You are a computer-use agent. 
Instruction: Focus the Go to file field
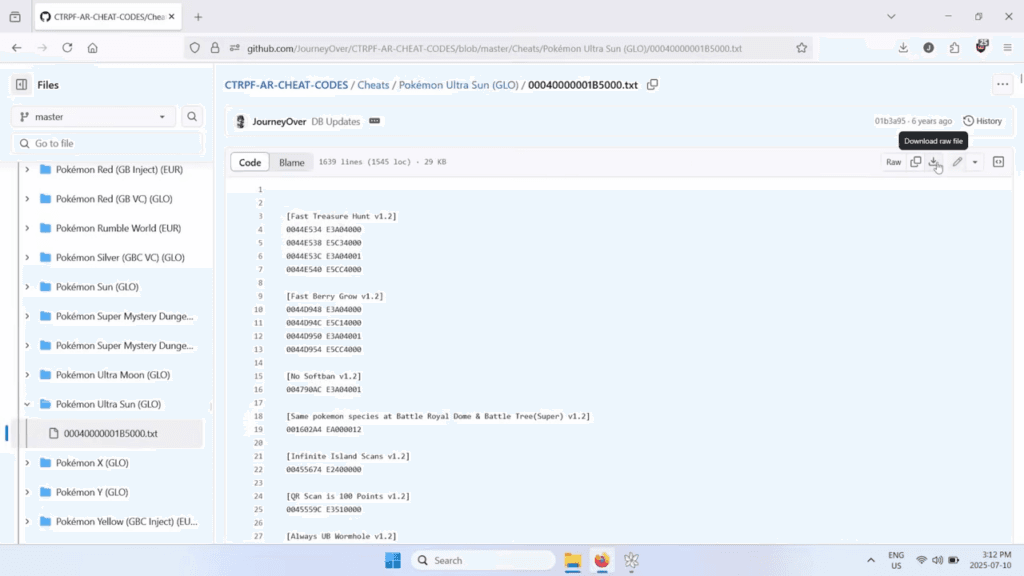(x=108, y=144)
